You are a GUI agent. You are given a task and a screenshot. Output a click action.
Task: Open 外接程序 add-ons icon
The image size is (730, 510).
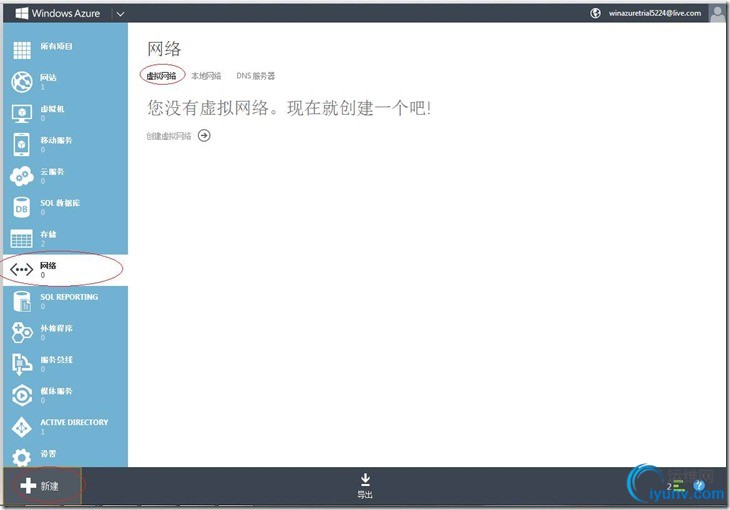pyautogui.click(x=22, y=333)
